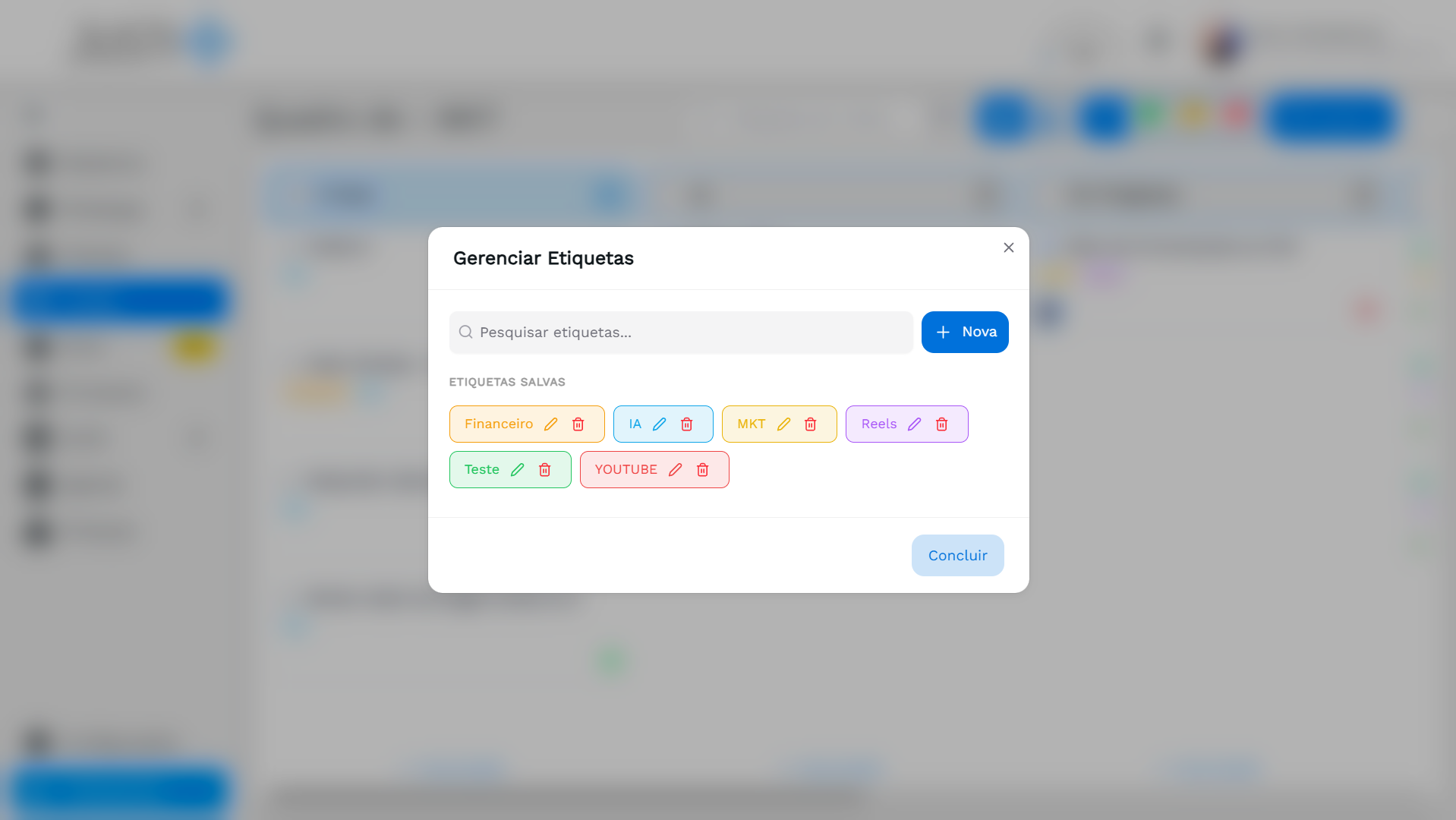Viewport: 1456px width, 820px height.
Task: Delete the Teste tag
Action: click(x=544, y=470)
